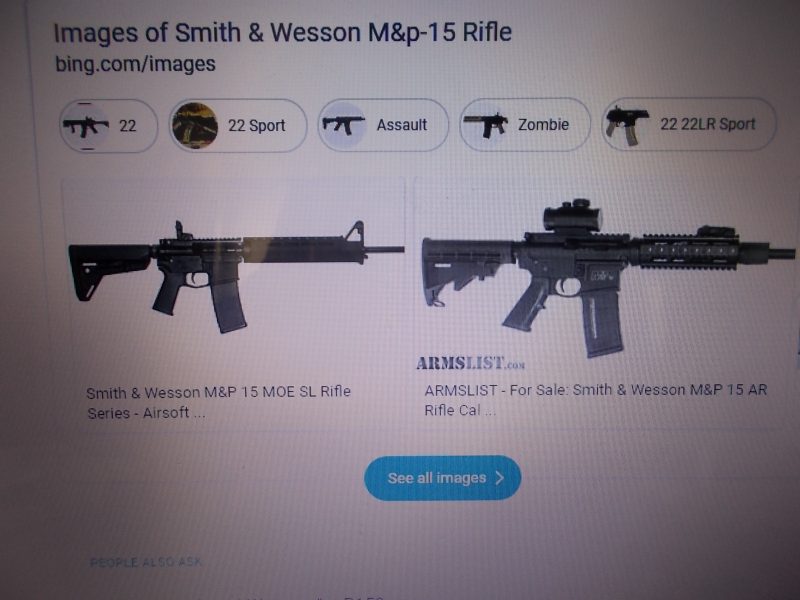Click the rifle icon in 22 chip
This screenshot has height=600, width=800.
tap(85, 126)
